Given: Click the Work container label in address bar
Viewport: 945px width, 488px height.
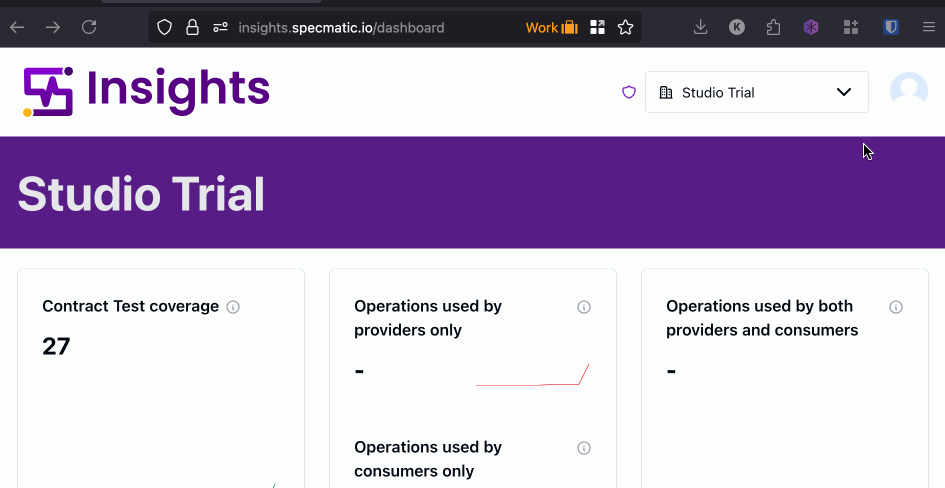Looking at the screenshot, I should [551, 27].
